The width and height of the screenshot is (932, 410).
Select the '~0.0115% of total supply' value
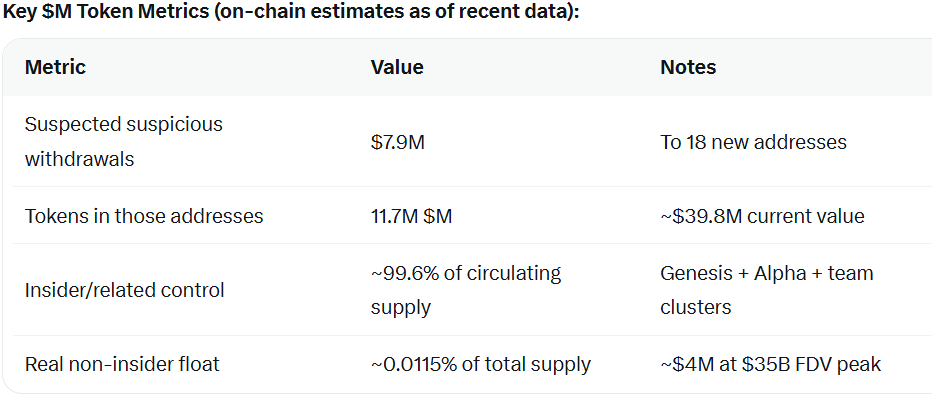480,364
